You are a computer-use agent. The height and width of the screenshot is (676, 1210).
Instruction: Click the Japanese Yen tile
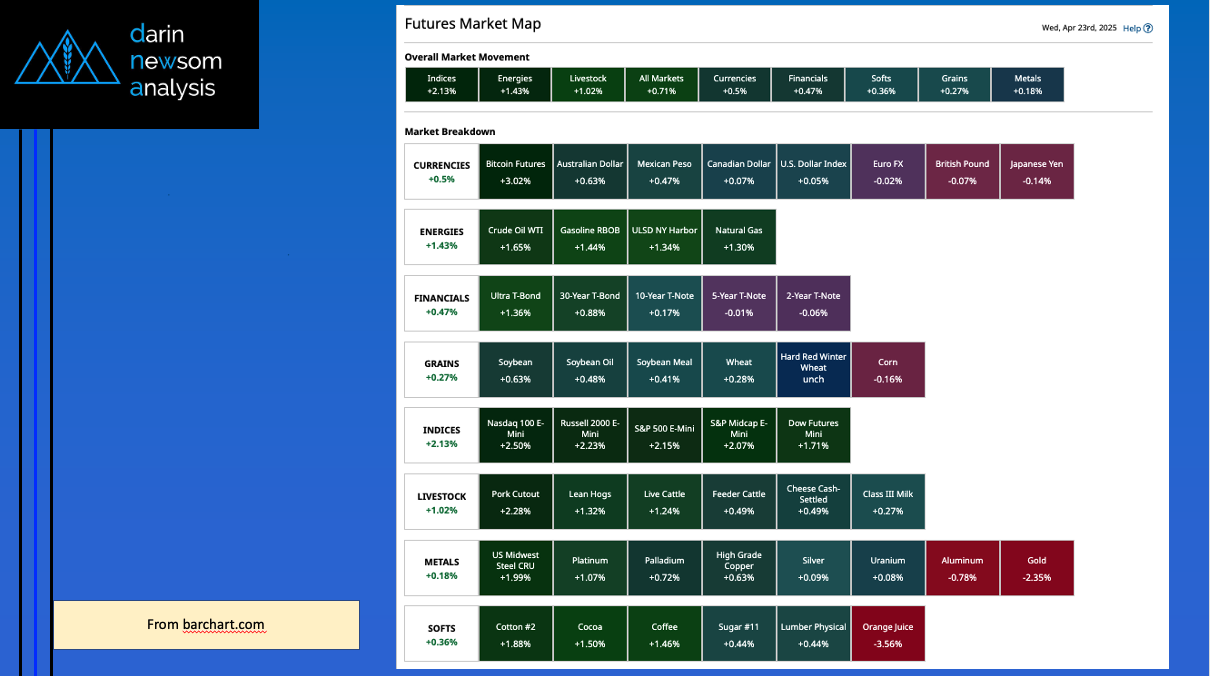pyautogui.click(x=1036, y=172)
